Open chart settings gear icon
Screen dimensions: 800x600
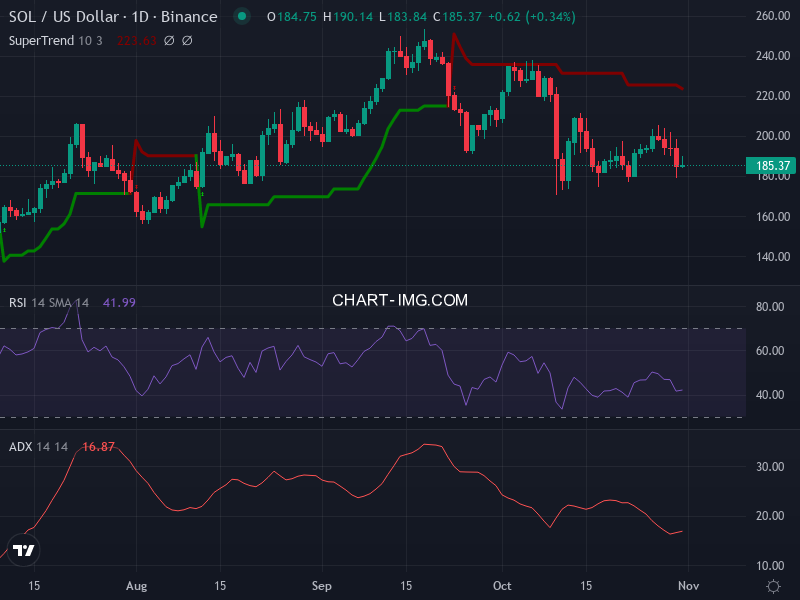(773, 585)
